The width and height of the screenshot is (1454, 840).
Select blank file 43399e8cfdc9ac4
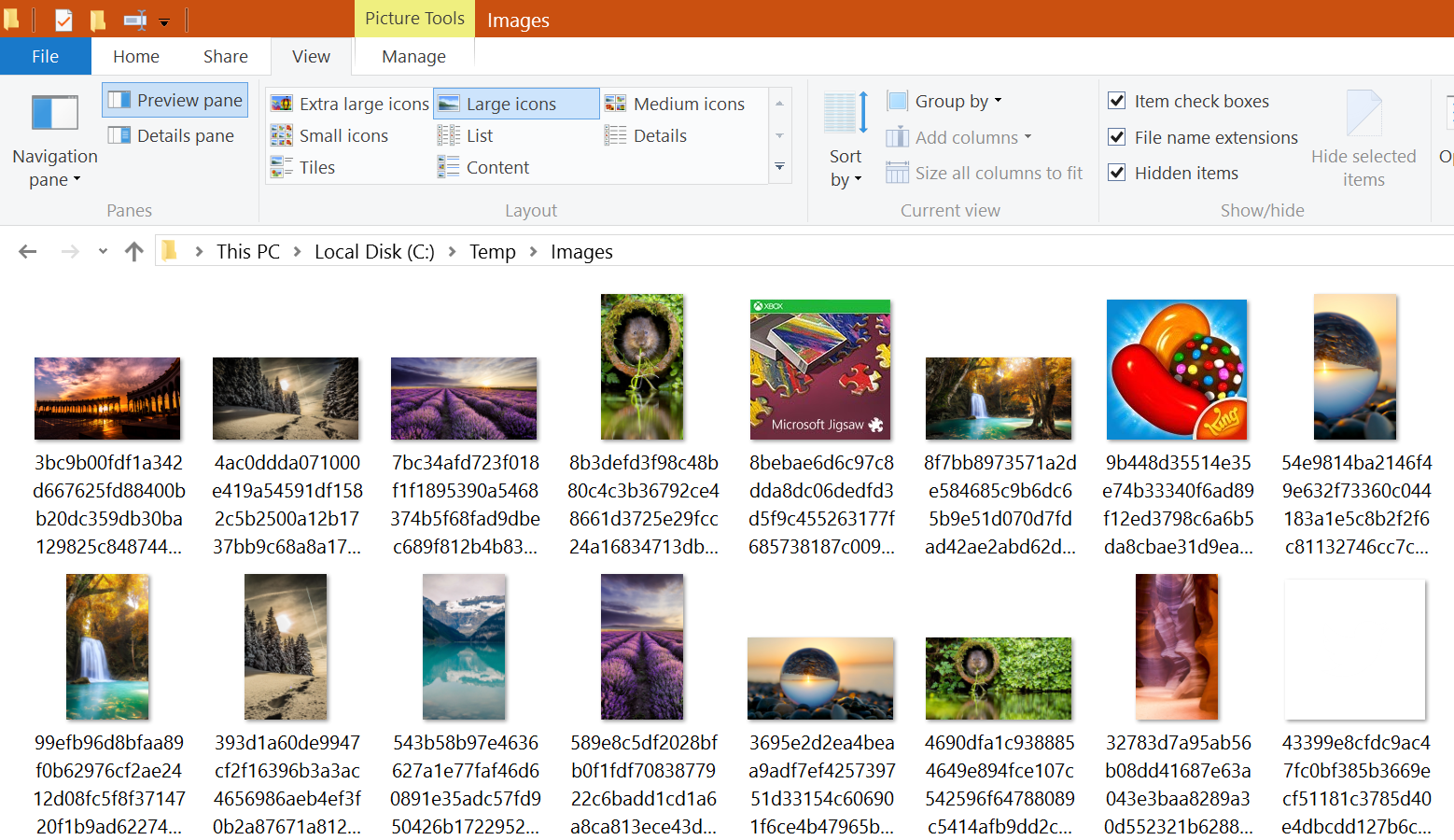pyautogui.click(x=1355, y=650)
